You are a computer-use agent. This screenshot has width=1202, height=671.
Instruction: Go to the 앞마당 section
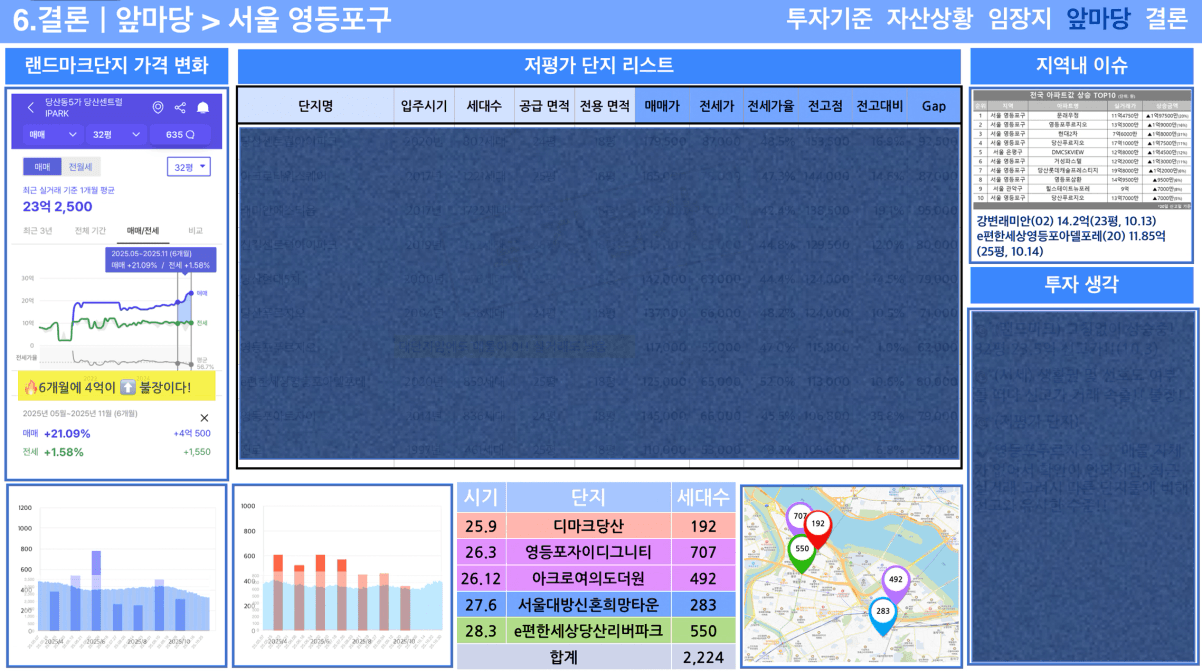tap(1098, 18)
